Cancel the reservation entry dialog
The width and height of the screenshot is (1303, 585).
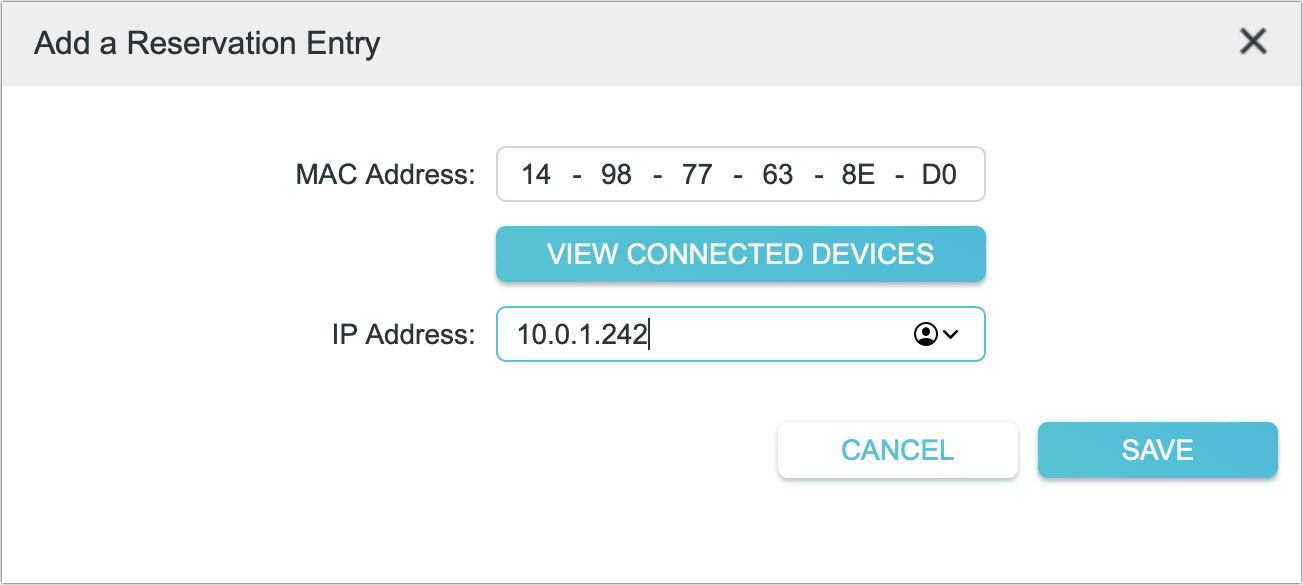897,450
